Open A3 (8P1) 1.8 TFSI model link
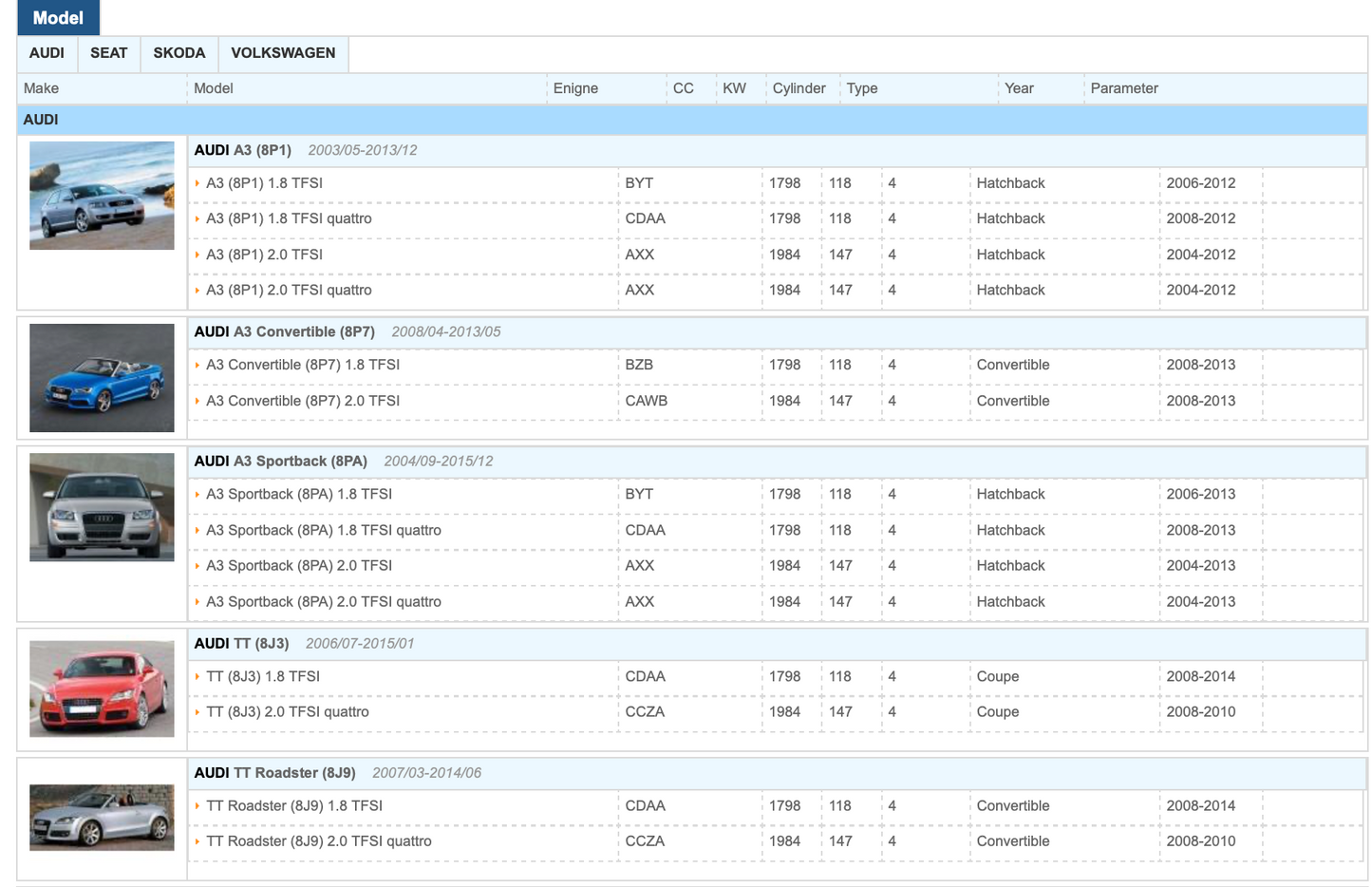 tap(265, 183)
